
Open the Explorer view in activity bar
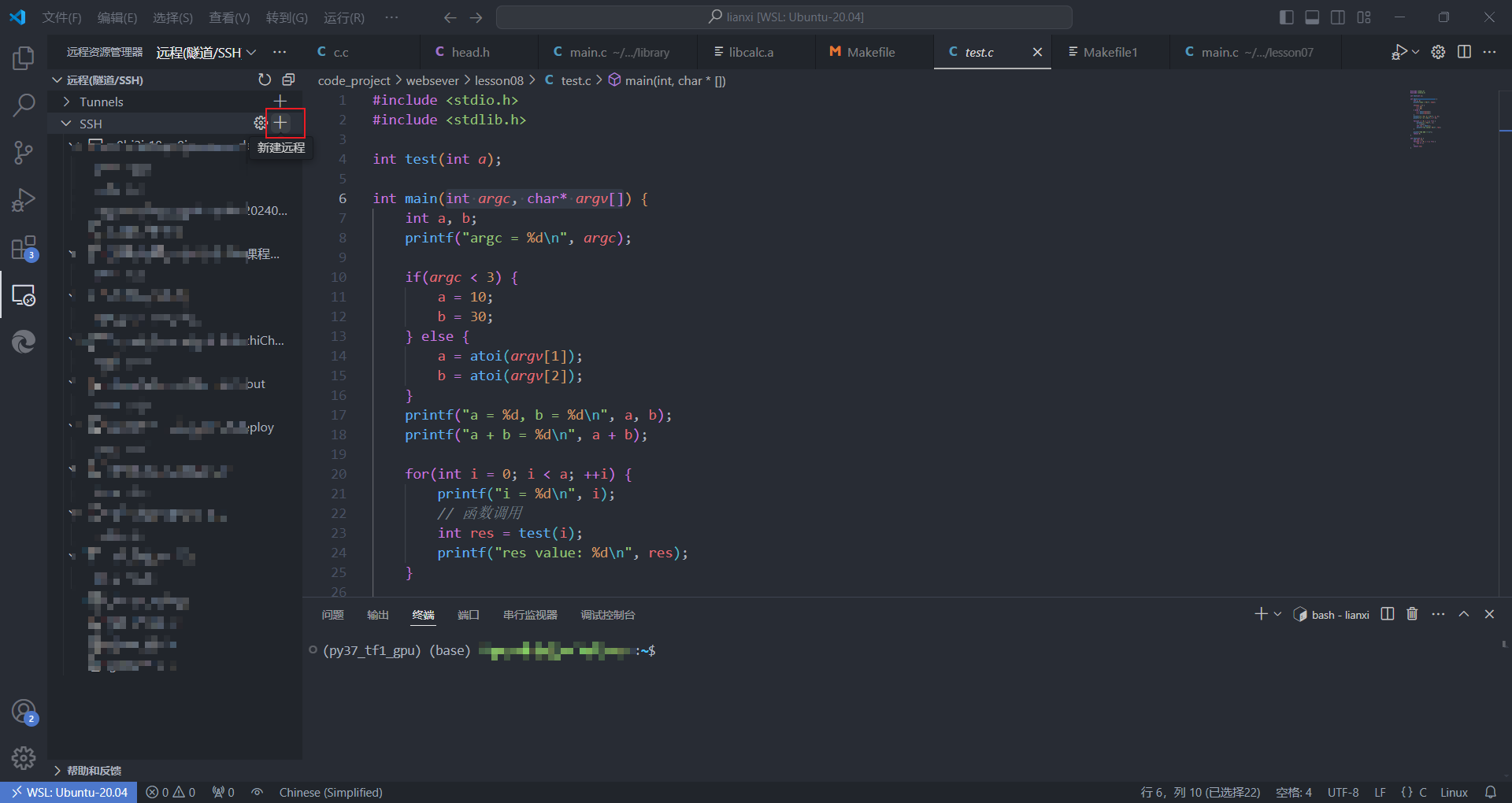(24, 57)
